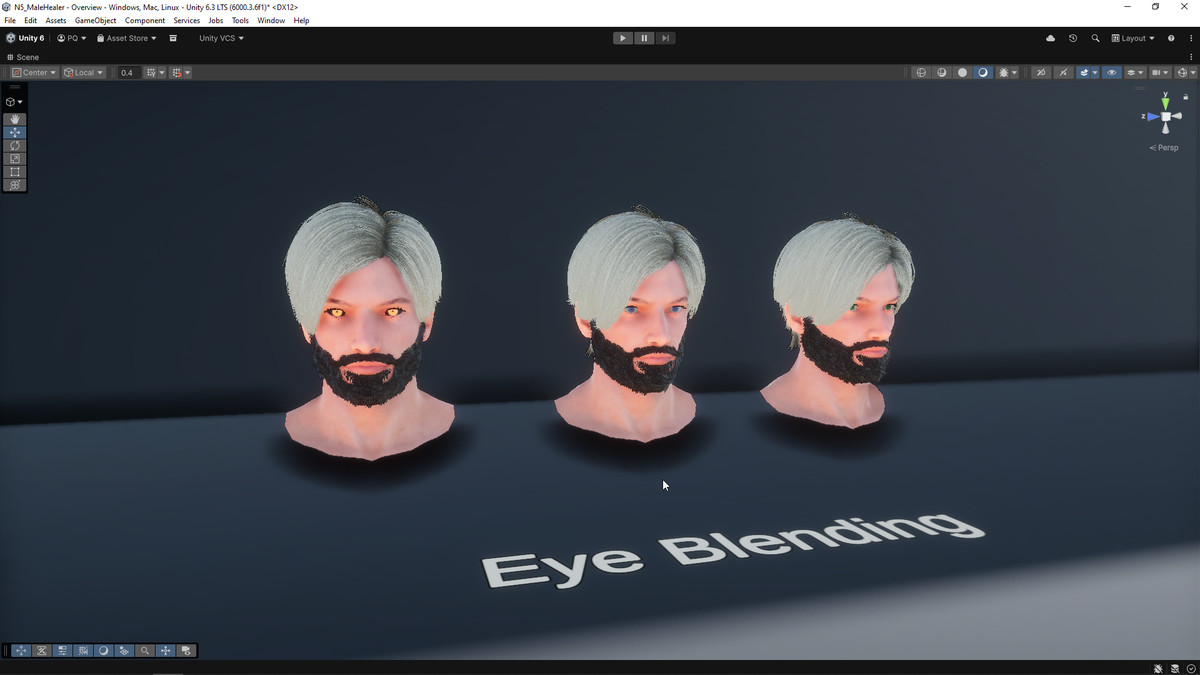Image resolution: width=1200 pixels, height=675 pixels.
Task: Click the debug draw mode bug icon
Action: [x=1003, y=72]
